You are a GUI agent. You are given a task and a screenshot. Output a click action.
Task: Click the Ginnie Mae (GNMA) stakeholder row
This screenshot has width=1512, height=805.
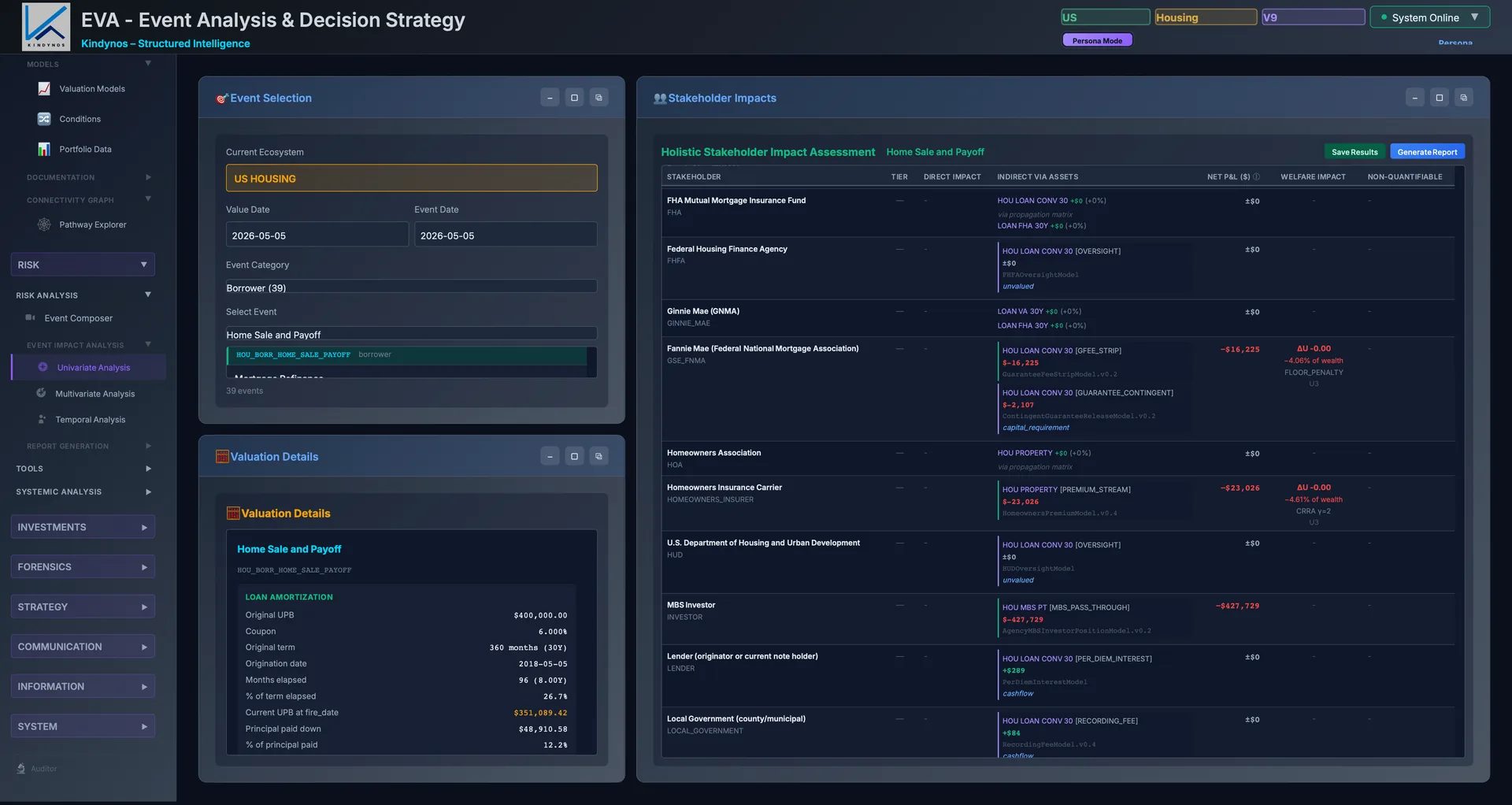pyautogui.click(x=1058, y=318)
